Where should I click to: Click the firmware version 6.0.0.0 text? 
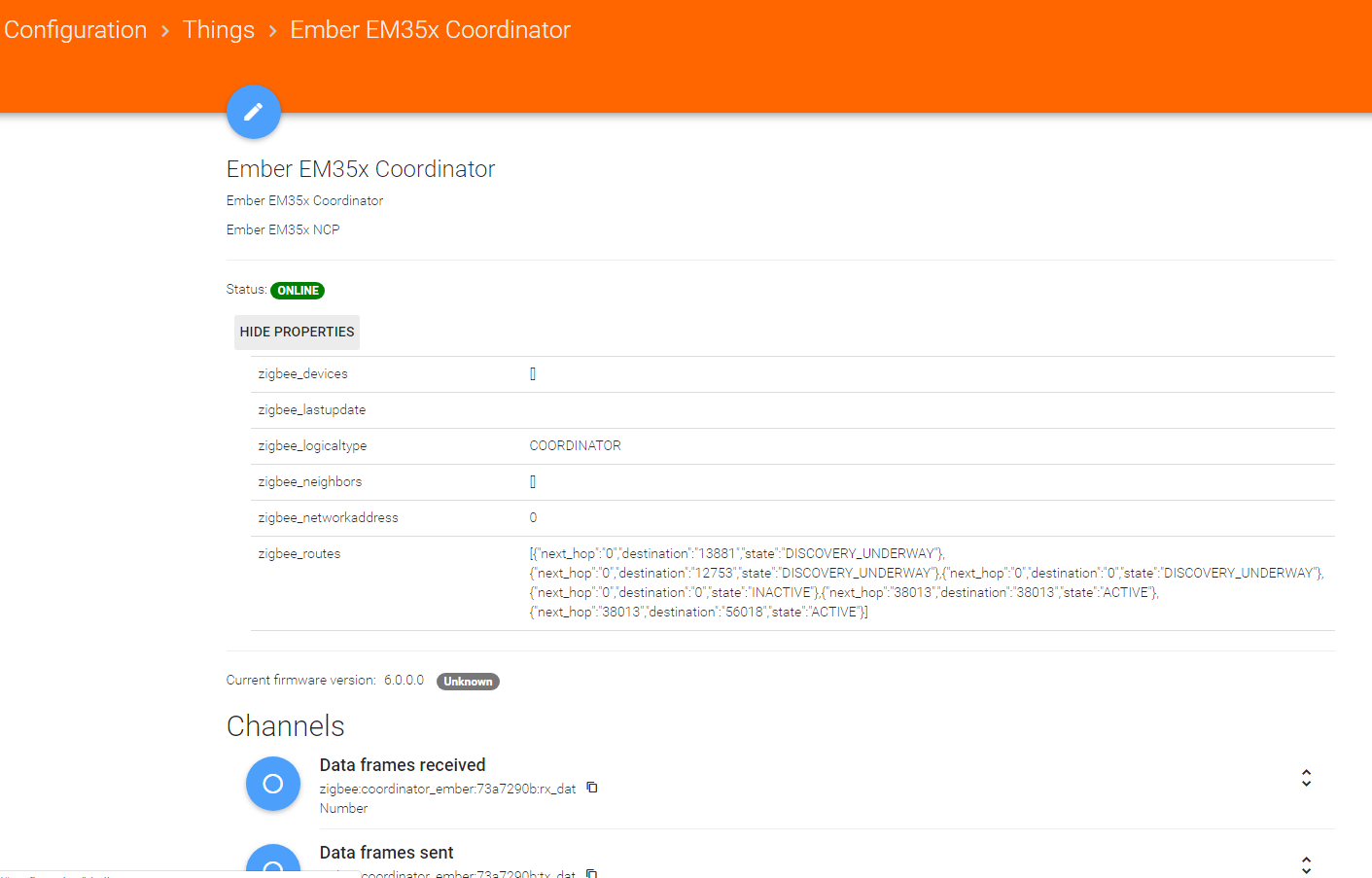point(404,681)
